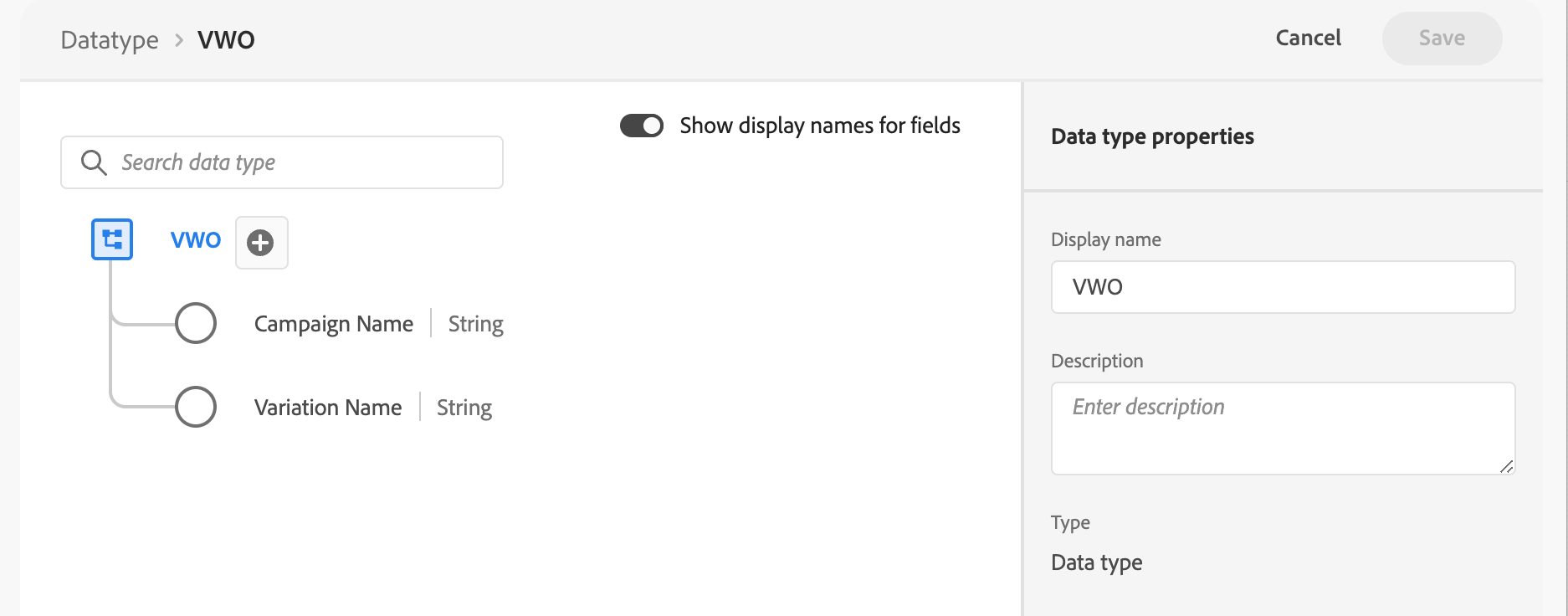Focus the Search data type field

click(282, 162)
